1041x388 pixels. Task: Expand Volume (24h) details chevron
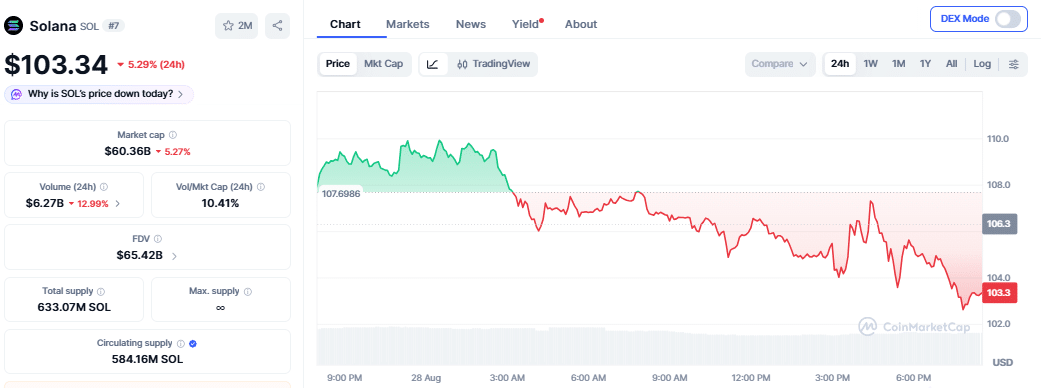tap(118, 204)
